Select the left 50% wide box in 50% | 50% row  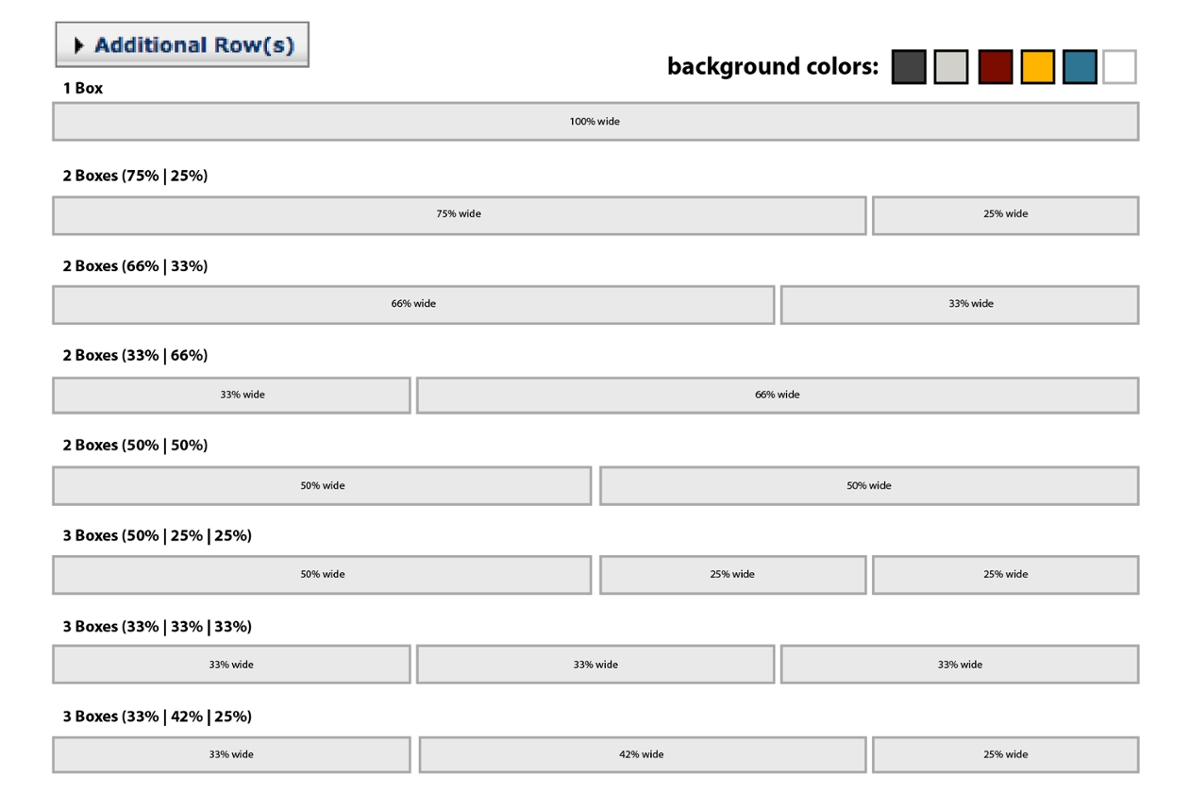[x=322, y=485]
